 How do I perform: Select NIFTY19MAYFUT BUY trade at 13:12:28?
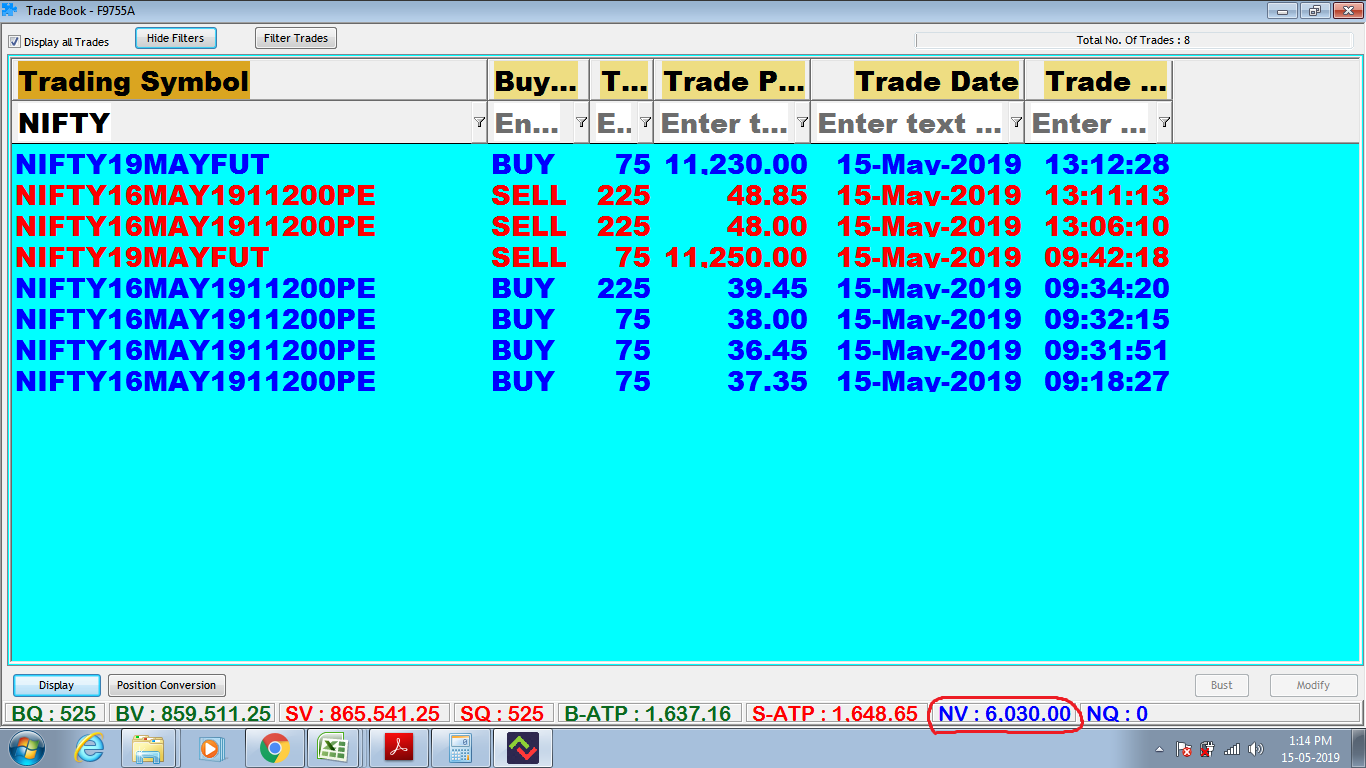pos(593,164)
